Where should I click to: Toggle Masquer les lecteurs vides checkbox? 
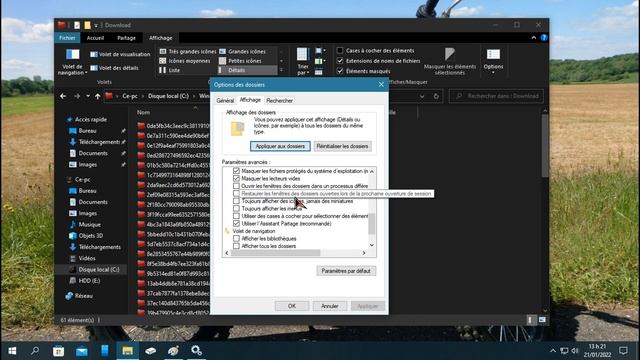point(236,178)
